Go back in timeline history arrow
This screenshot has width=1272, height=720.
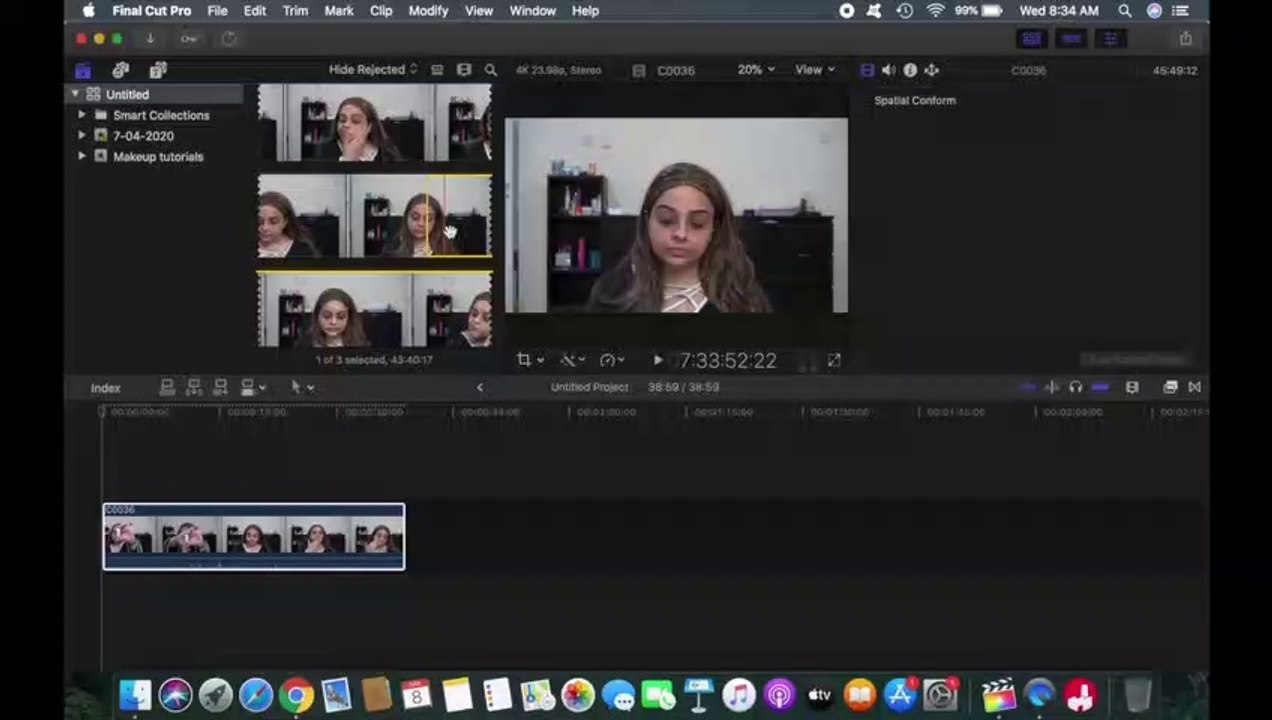point(480,387)
